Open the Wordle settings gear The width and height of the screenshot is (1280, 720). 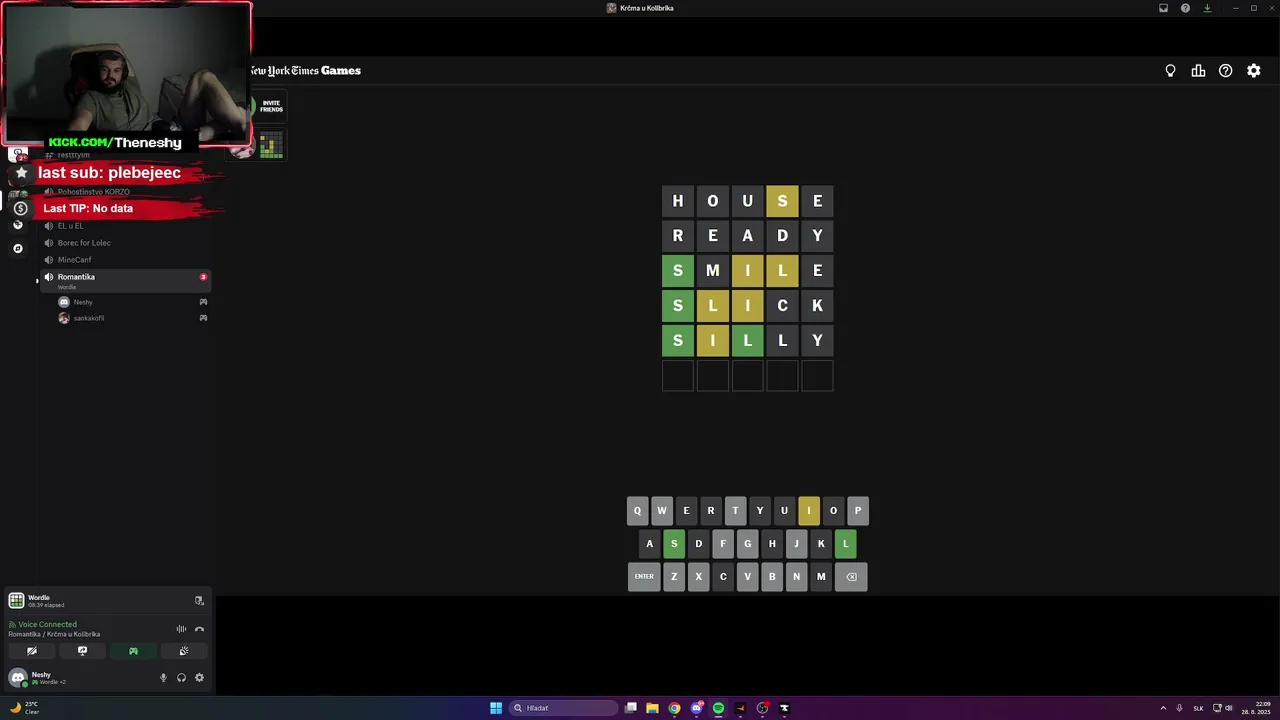[x=1253, y=71]
